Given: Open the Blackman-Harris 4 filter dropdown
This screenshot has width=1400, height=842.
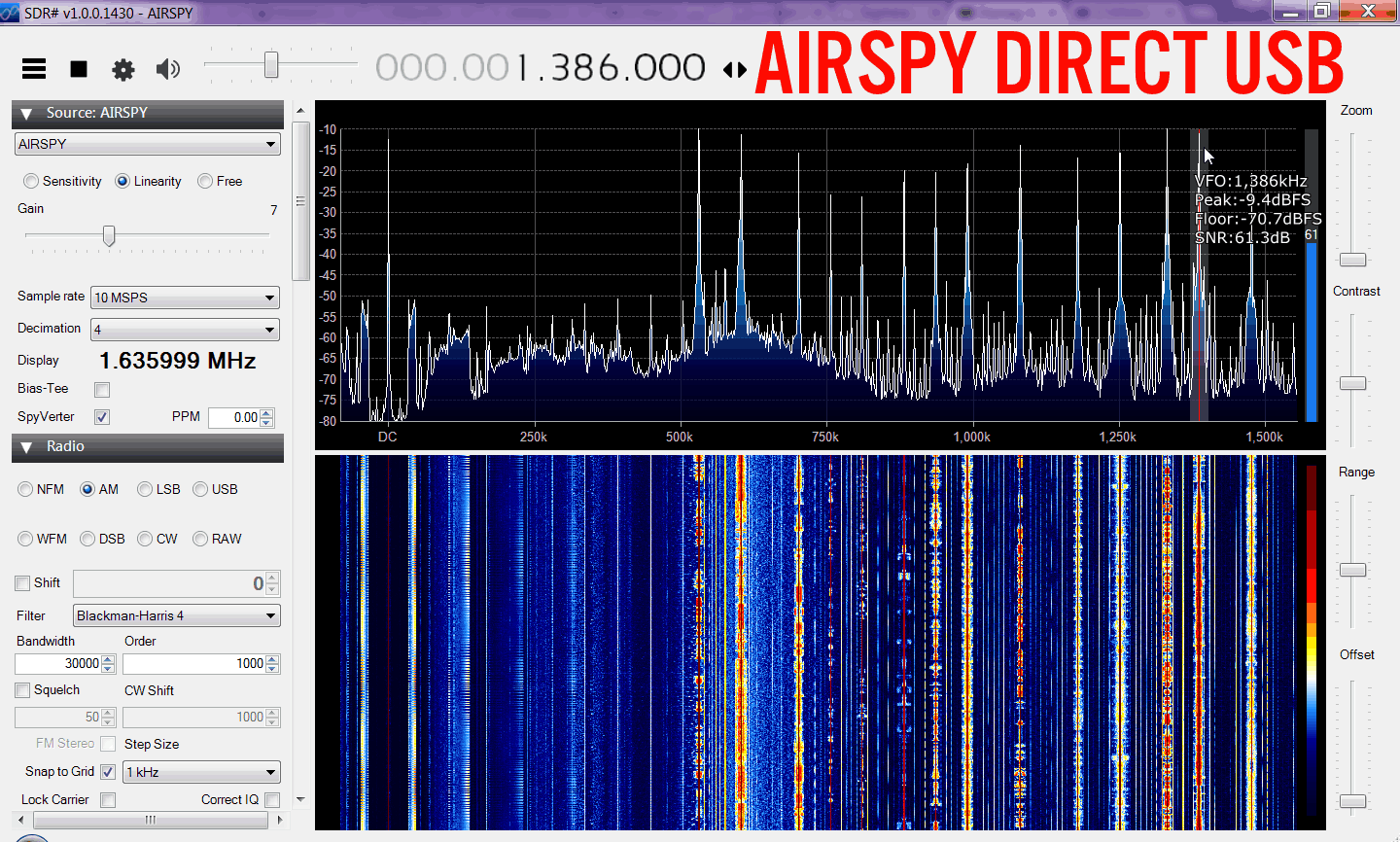Looking at the screenshot, I should click(177, 615).
